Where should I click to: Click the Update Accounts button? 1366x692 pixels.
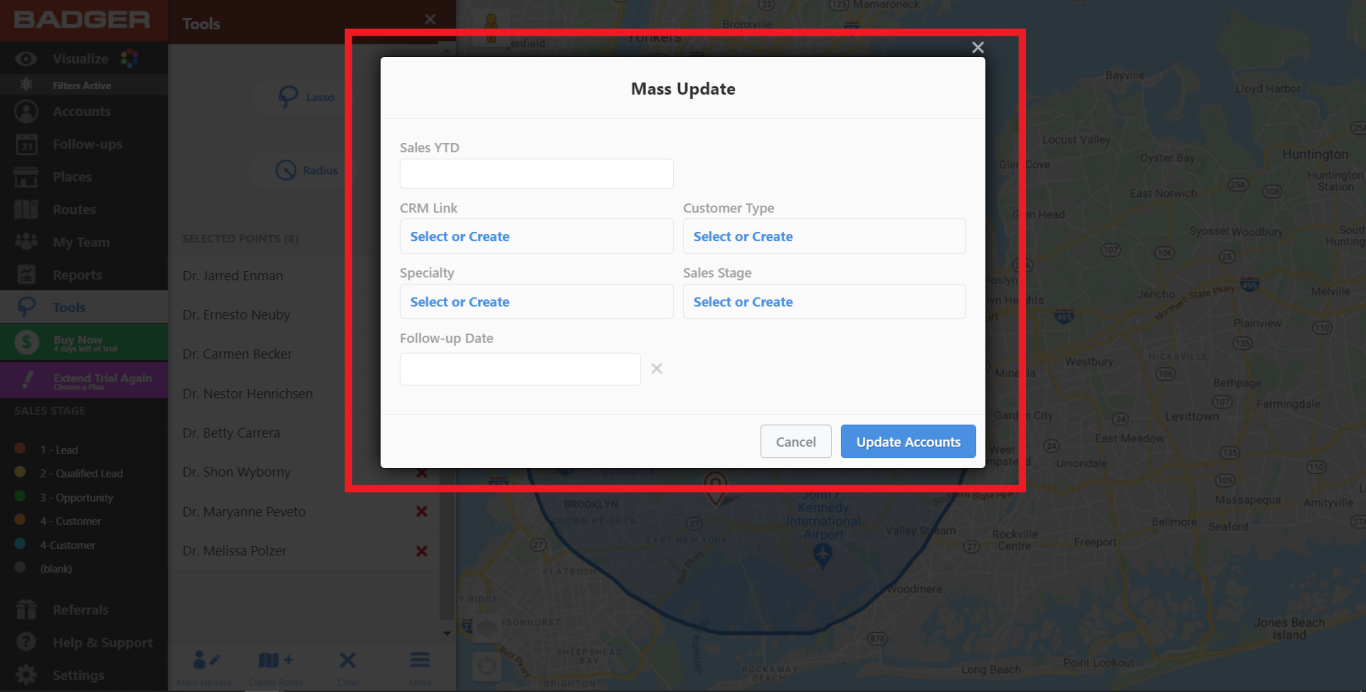908,441
